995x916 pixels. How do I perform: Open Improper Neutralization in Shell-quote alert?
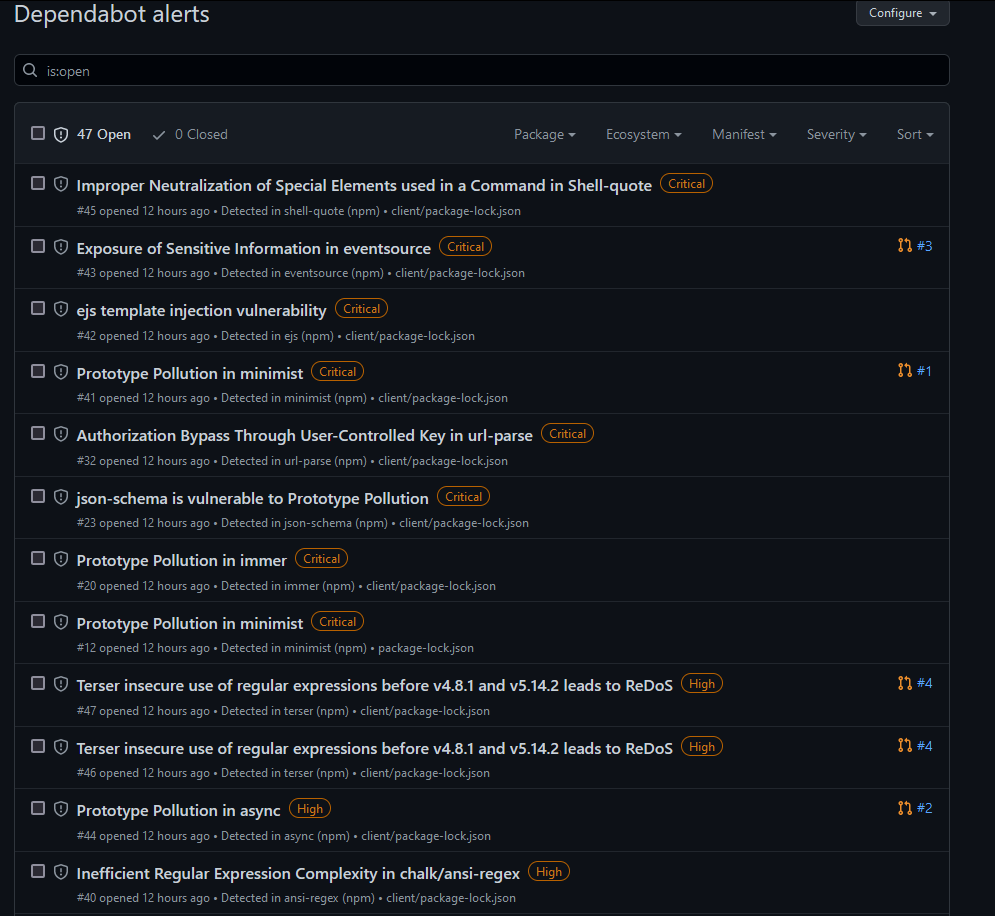coord(364,185)
